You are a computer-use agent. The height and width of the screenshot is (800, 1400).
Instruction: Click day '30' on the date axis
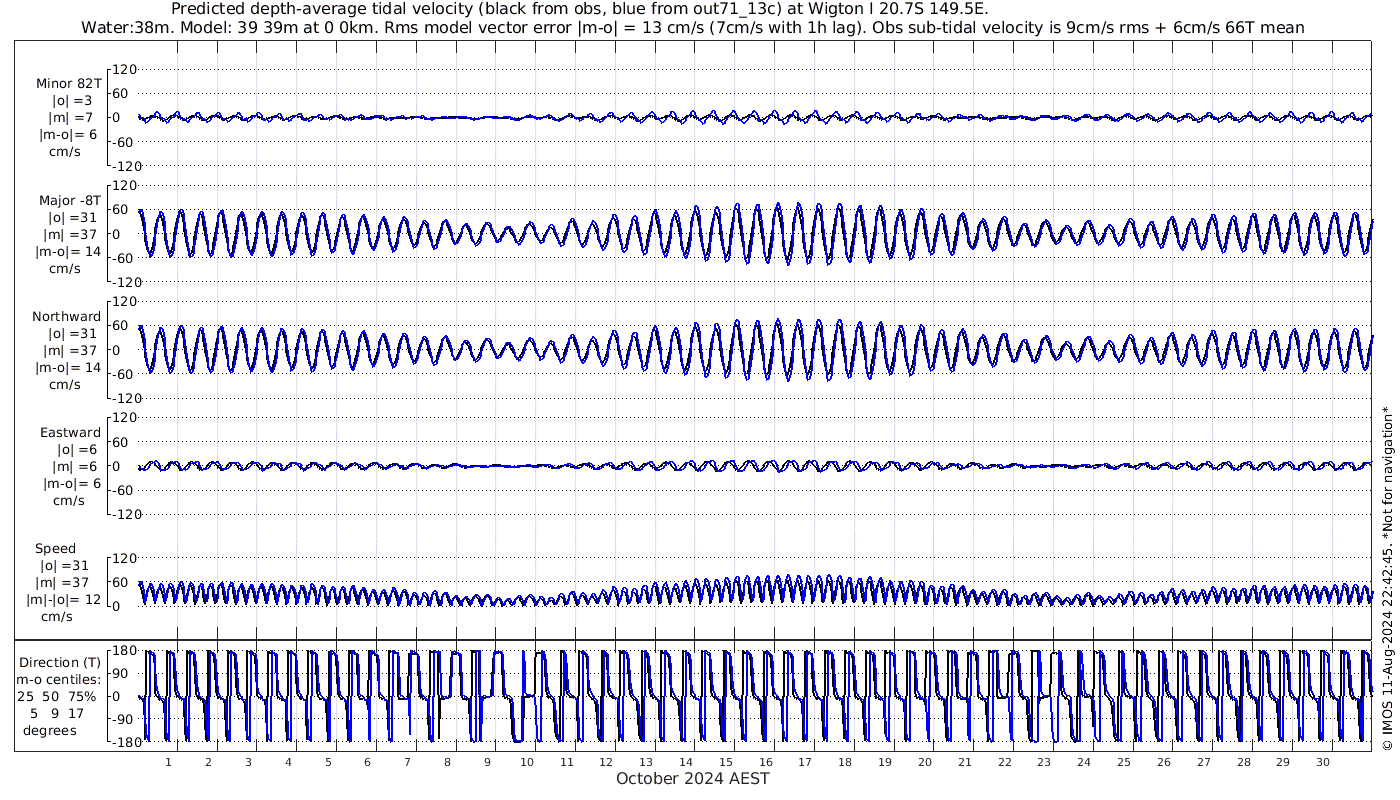click(x=1323, y=762)
